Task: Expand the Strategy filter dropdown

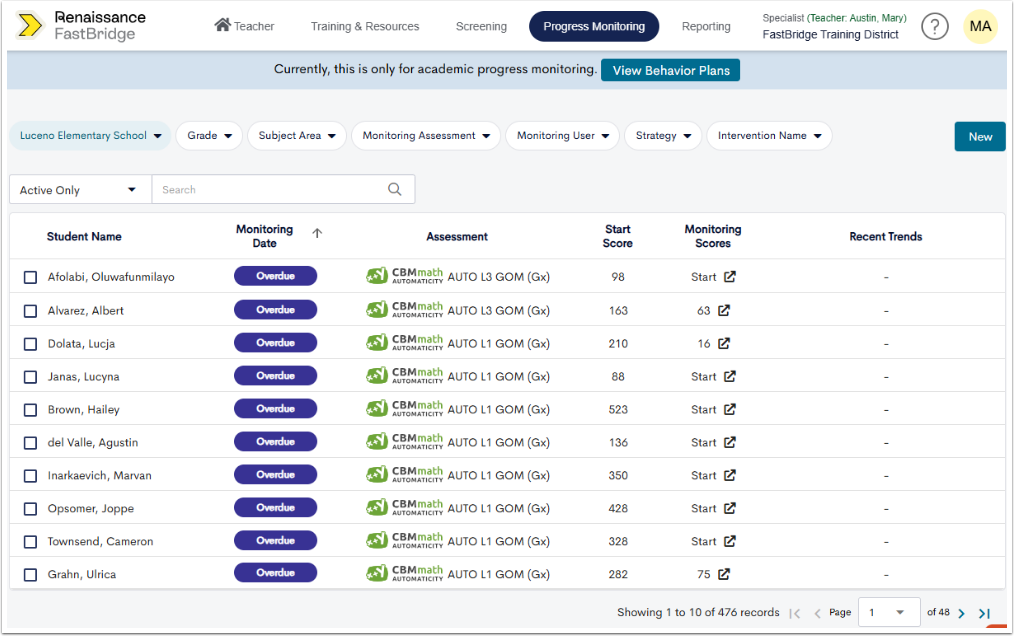Action: (x=663, y=136)
